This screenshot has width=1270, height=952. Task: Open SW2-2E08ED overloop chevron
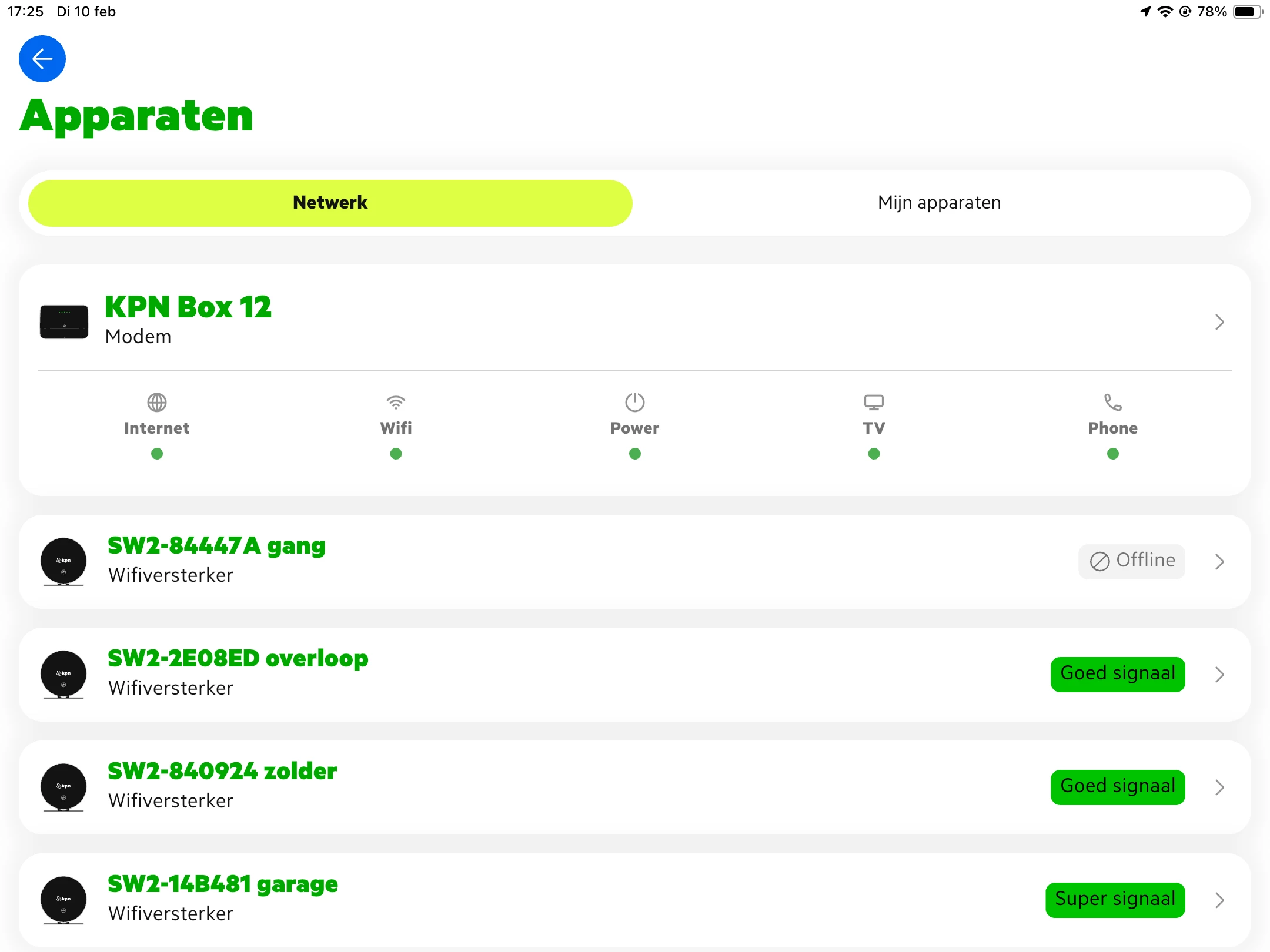(x=1219, y=675)
